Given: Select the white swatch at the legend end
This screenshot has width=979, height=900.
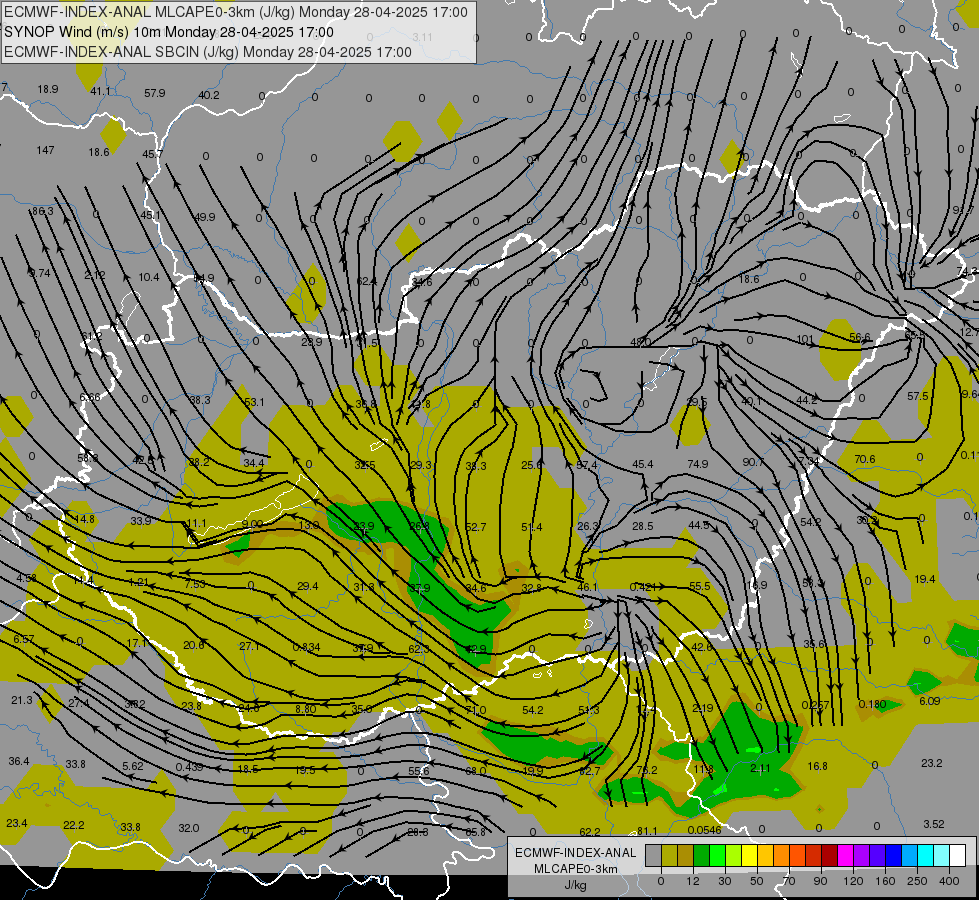Looking at the screenshot, I should 958,855.
